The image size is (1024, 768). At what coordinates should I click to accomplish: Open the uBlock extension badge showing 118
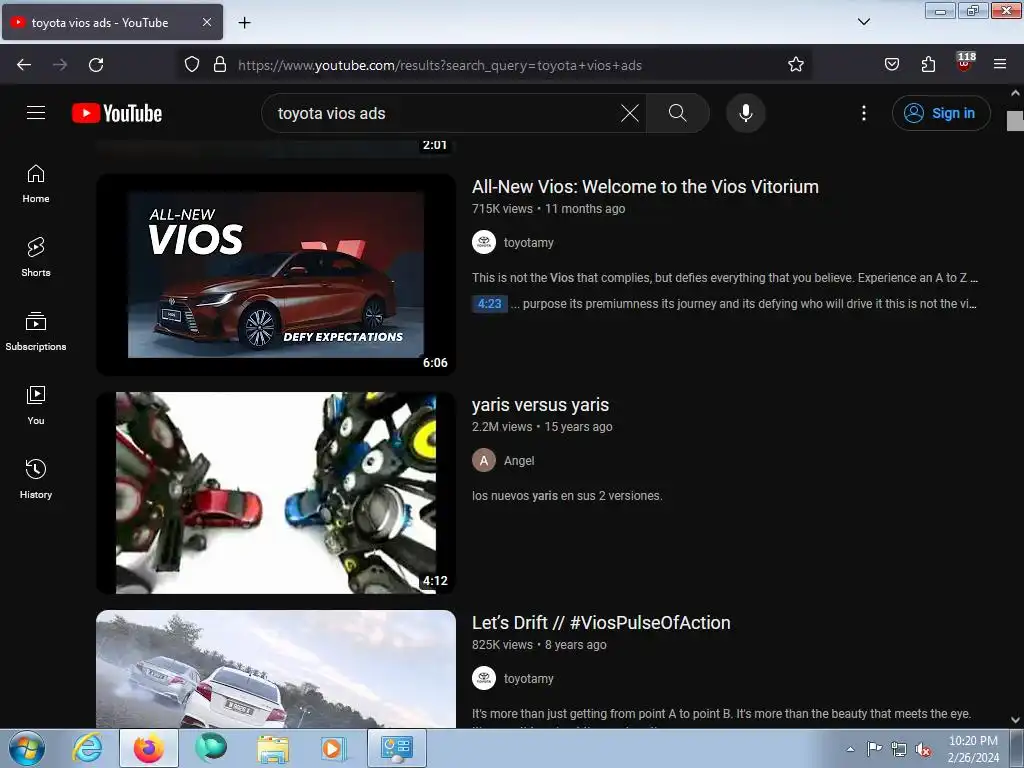pos(964,63)
